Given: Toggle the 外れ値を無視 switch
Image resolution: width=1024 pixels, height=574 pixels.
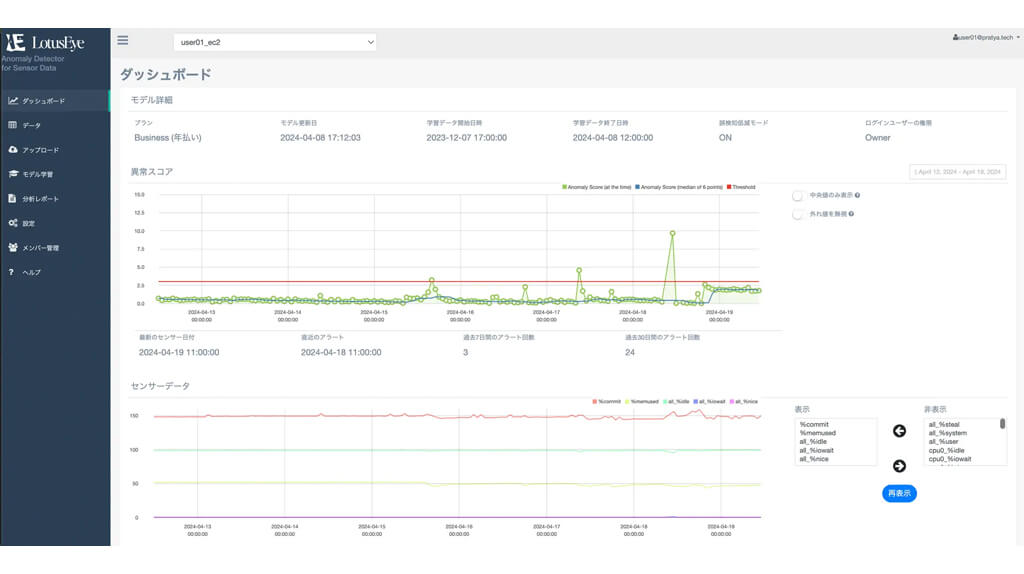Looking at the screenshot, I should pyautogui.click(x=798, y=214).
